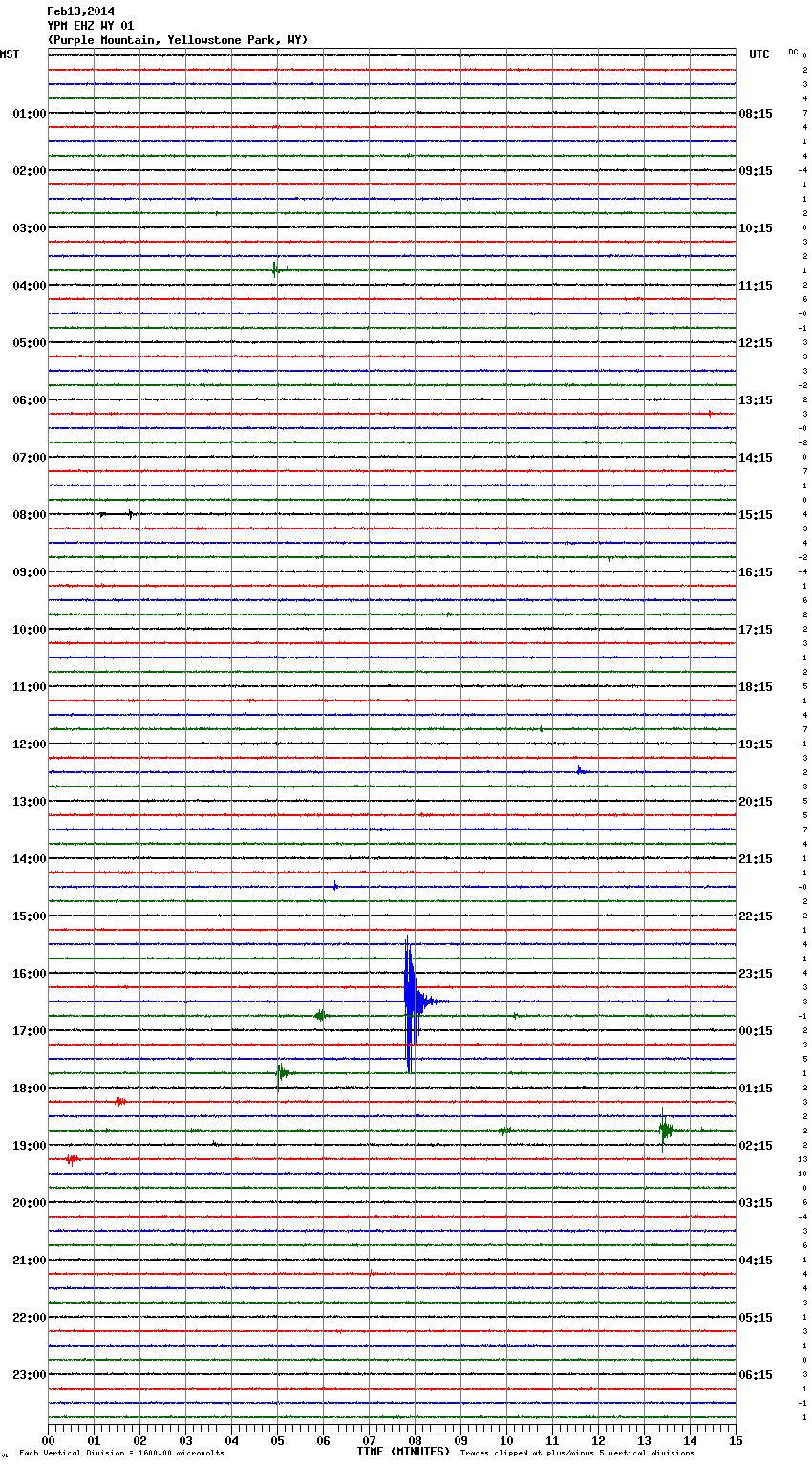Click the green spike on the 03:45 trace
The image size is (812, 1466).
coord(276,269)
